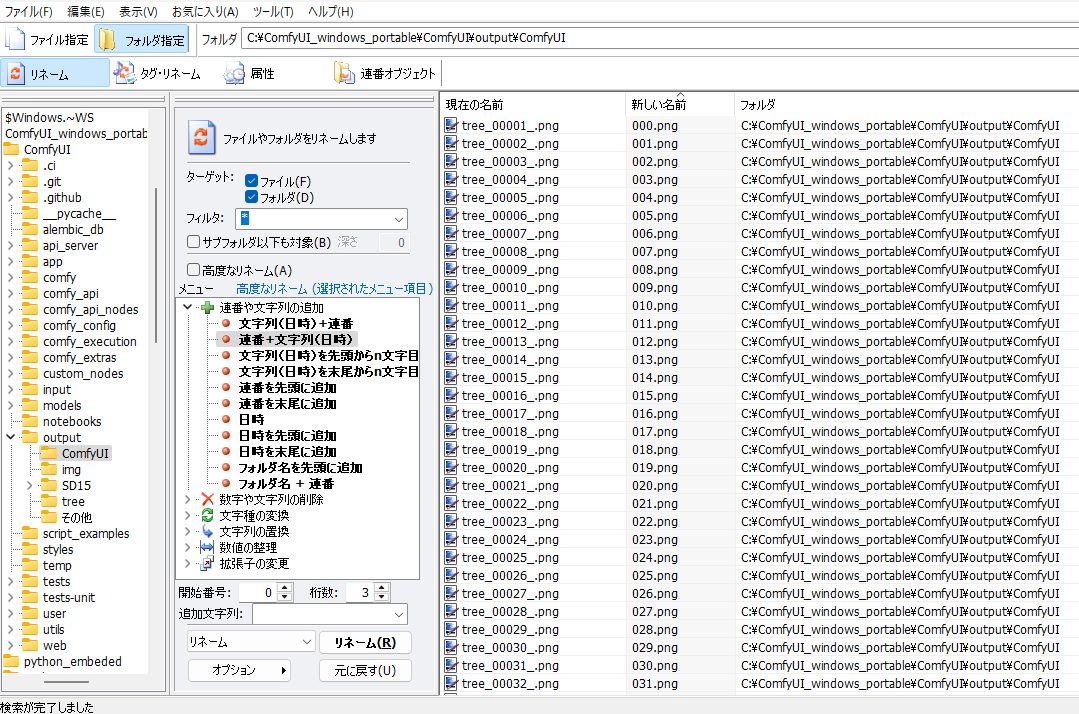This screenshot has height=714, width=1079.
Task: Enable the Advanced Rename (高度なリネーム) checkbox
Action: click(x=194, y=270)
